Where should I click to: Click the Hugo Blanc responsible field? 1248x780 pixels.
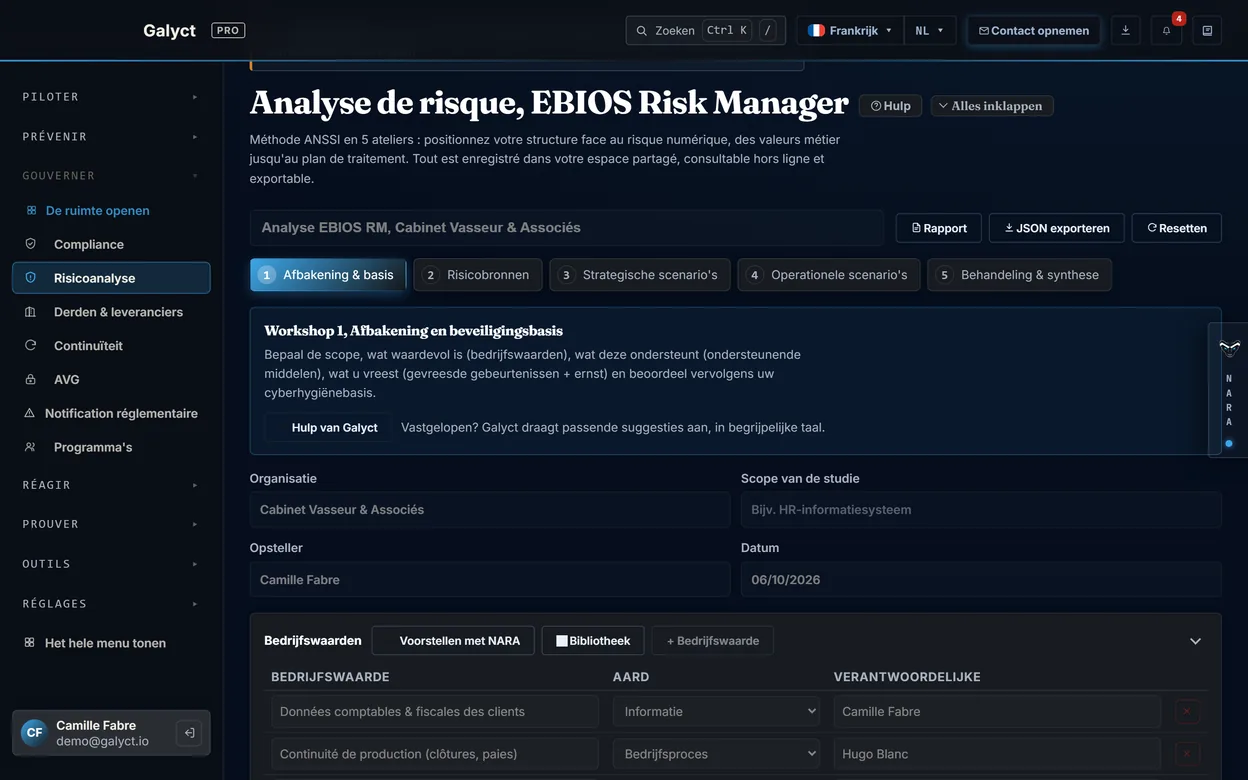tap(997, 754)
